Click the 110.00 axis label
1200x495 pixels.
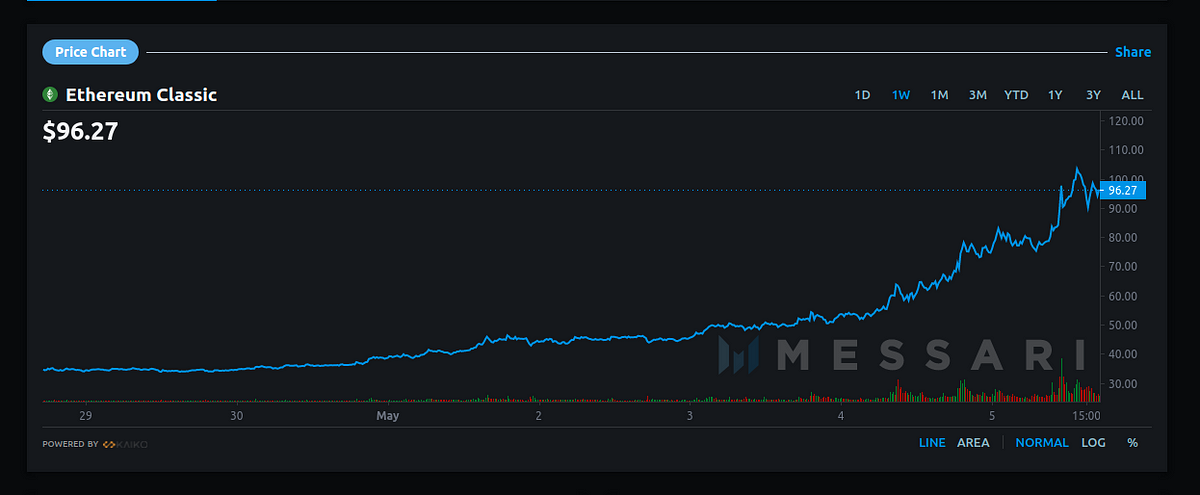coord(1126,150)
